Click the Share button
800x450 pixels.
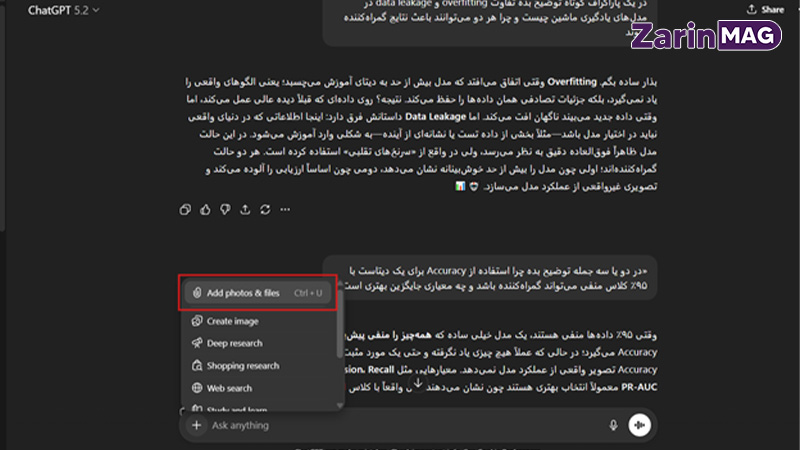click(x=765, y=10)
